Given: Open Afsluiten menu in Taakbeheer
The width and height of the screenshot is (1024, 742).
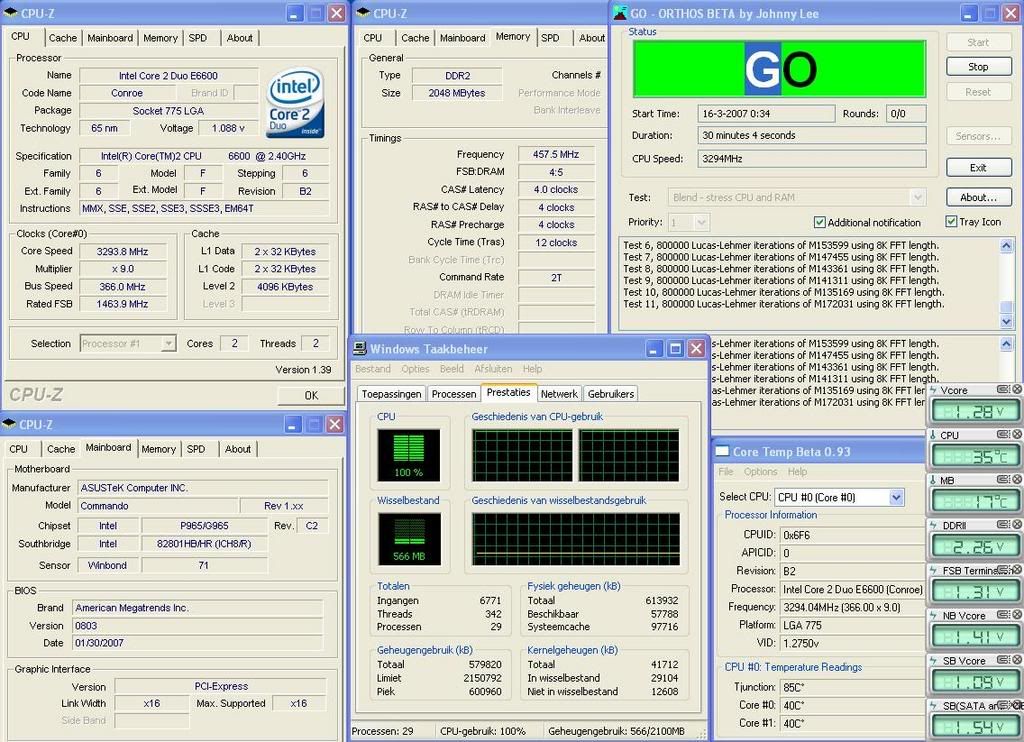Looking at the screenshot, I should (493, 368).
